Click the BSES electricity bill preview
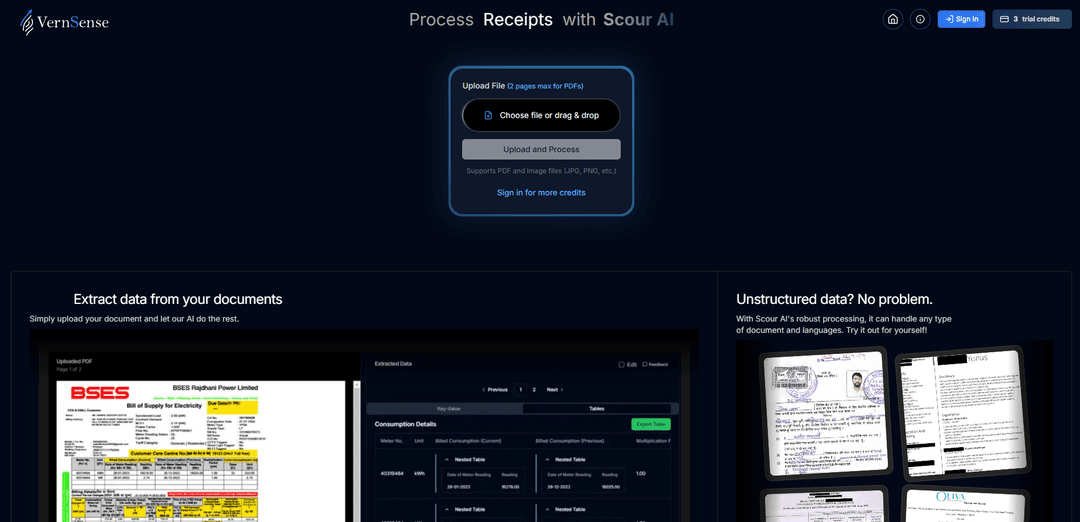The image size is (1080, 522). 200,451
